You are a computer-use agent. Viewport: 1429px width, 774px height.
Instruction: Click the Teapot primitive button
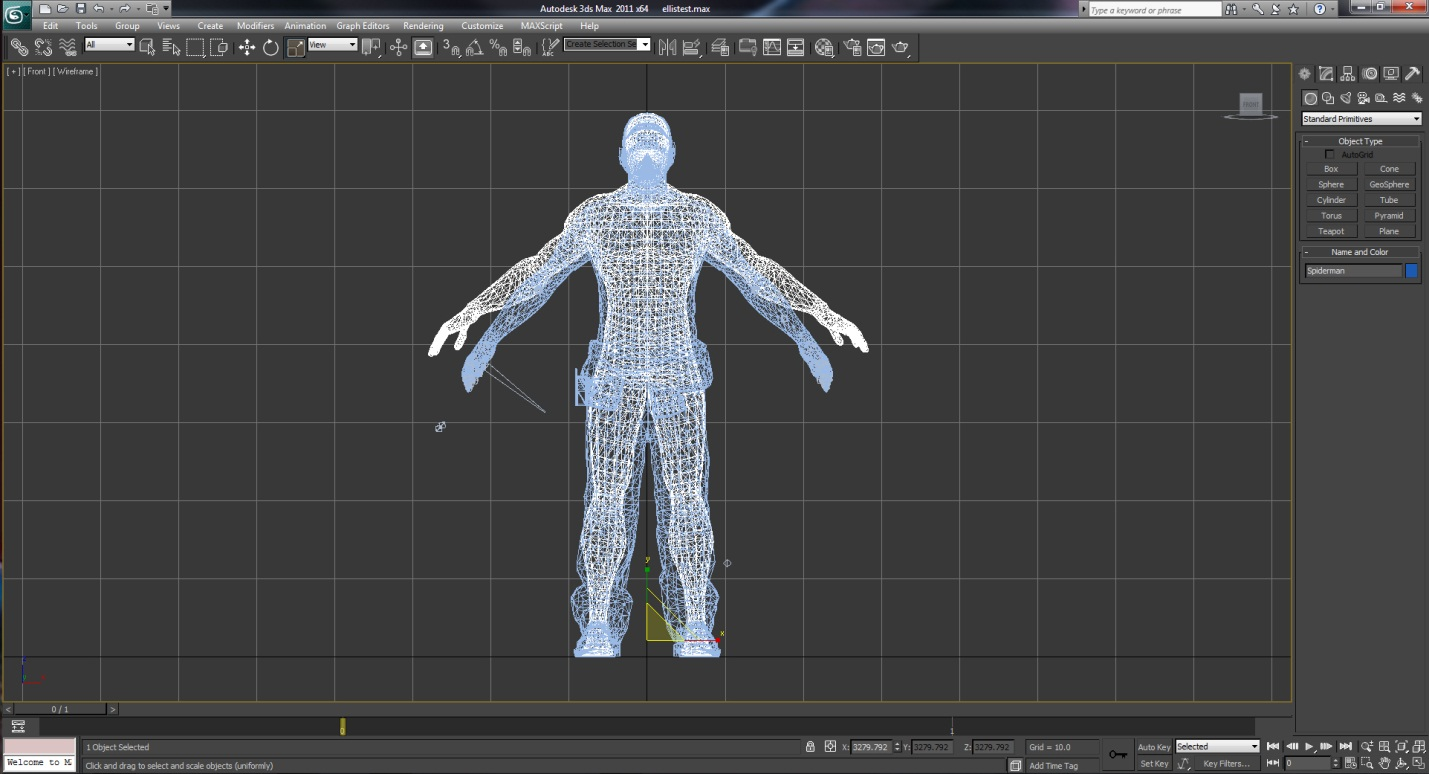click(1331, 231)
